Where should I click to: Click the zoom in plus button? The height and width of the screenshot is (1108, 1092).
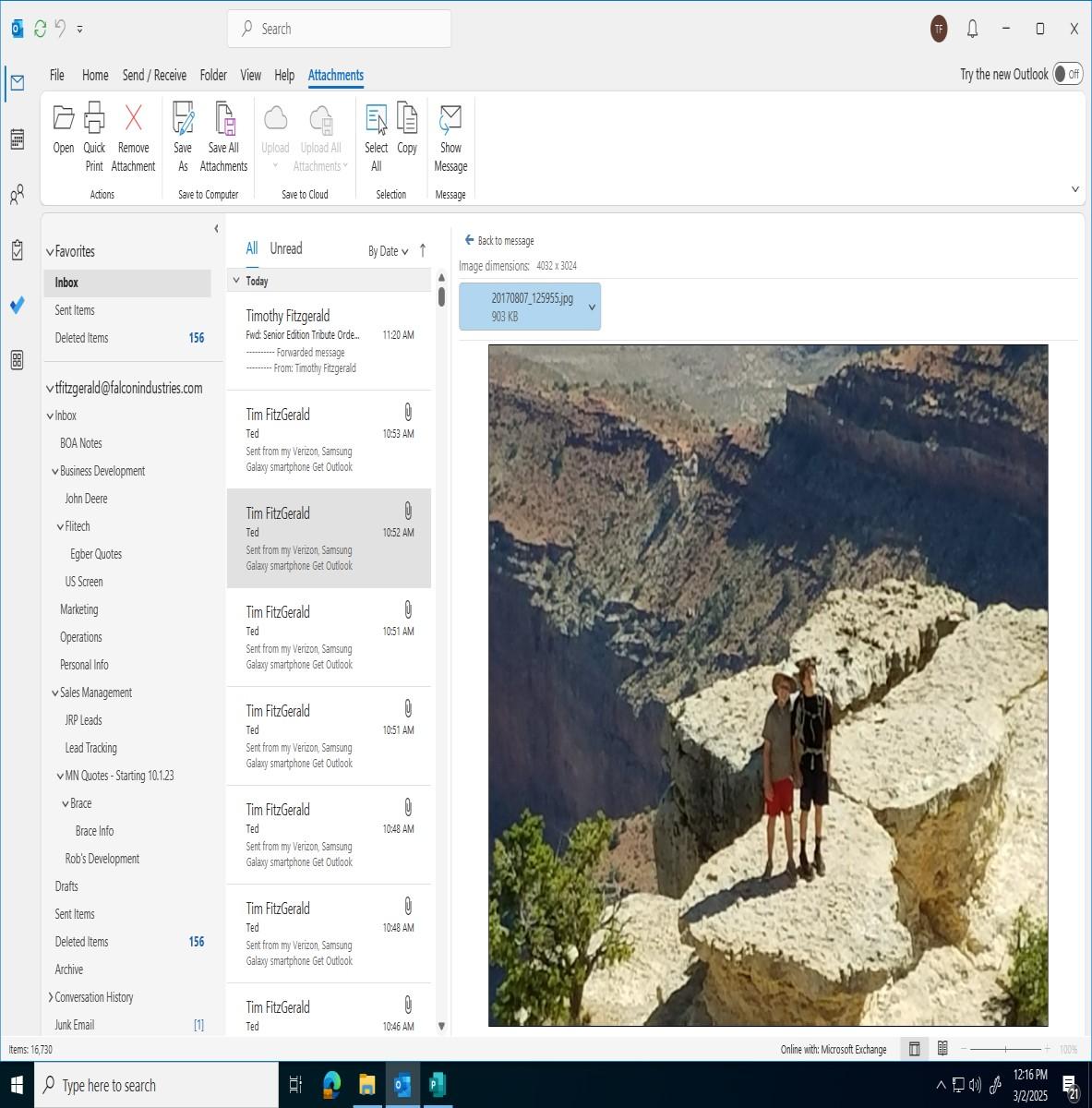tap(1048, 1049)
